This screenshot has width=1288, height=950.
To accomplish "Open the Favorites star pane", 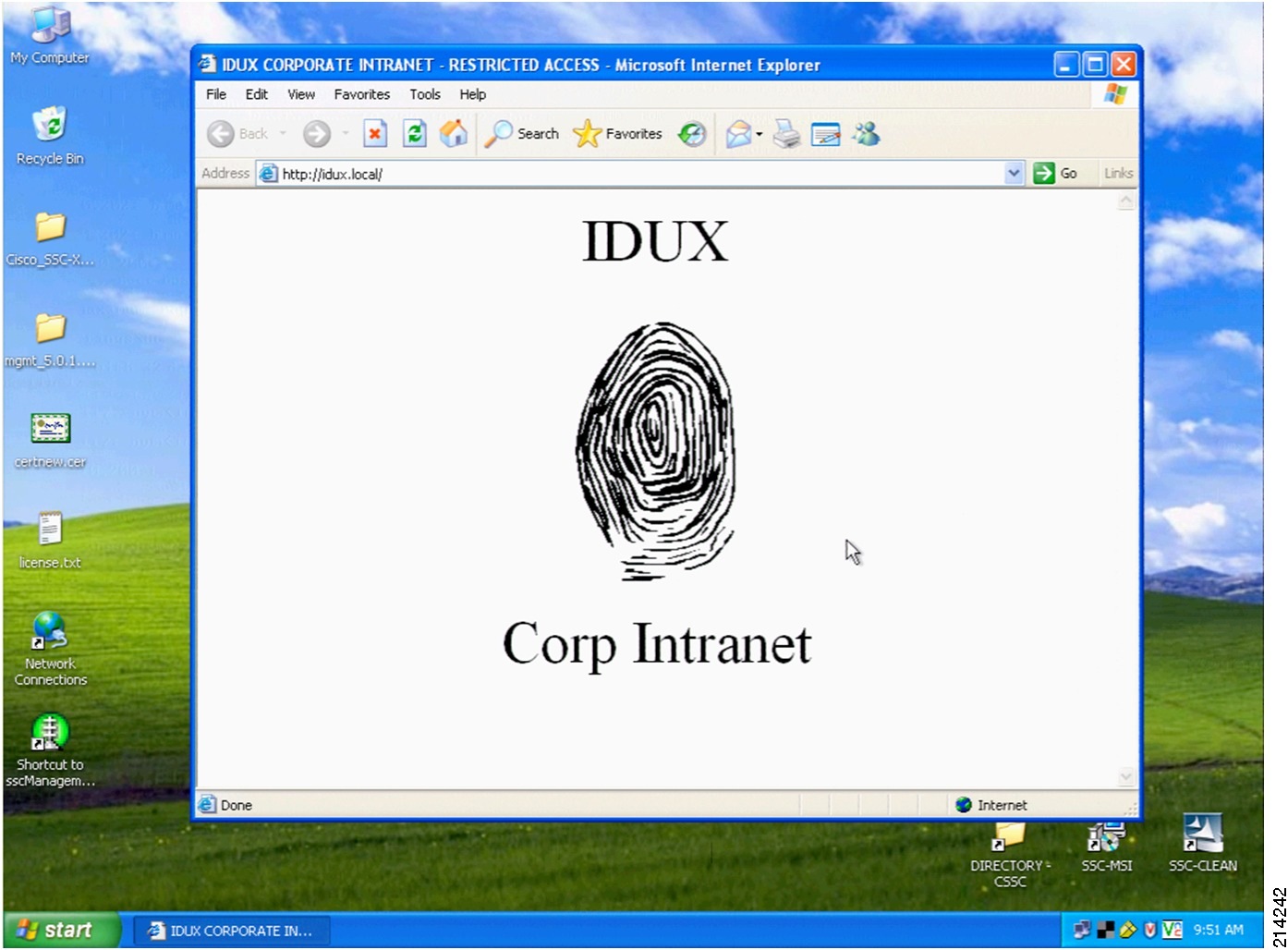I will 617,134.
